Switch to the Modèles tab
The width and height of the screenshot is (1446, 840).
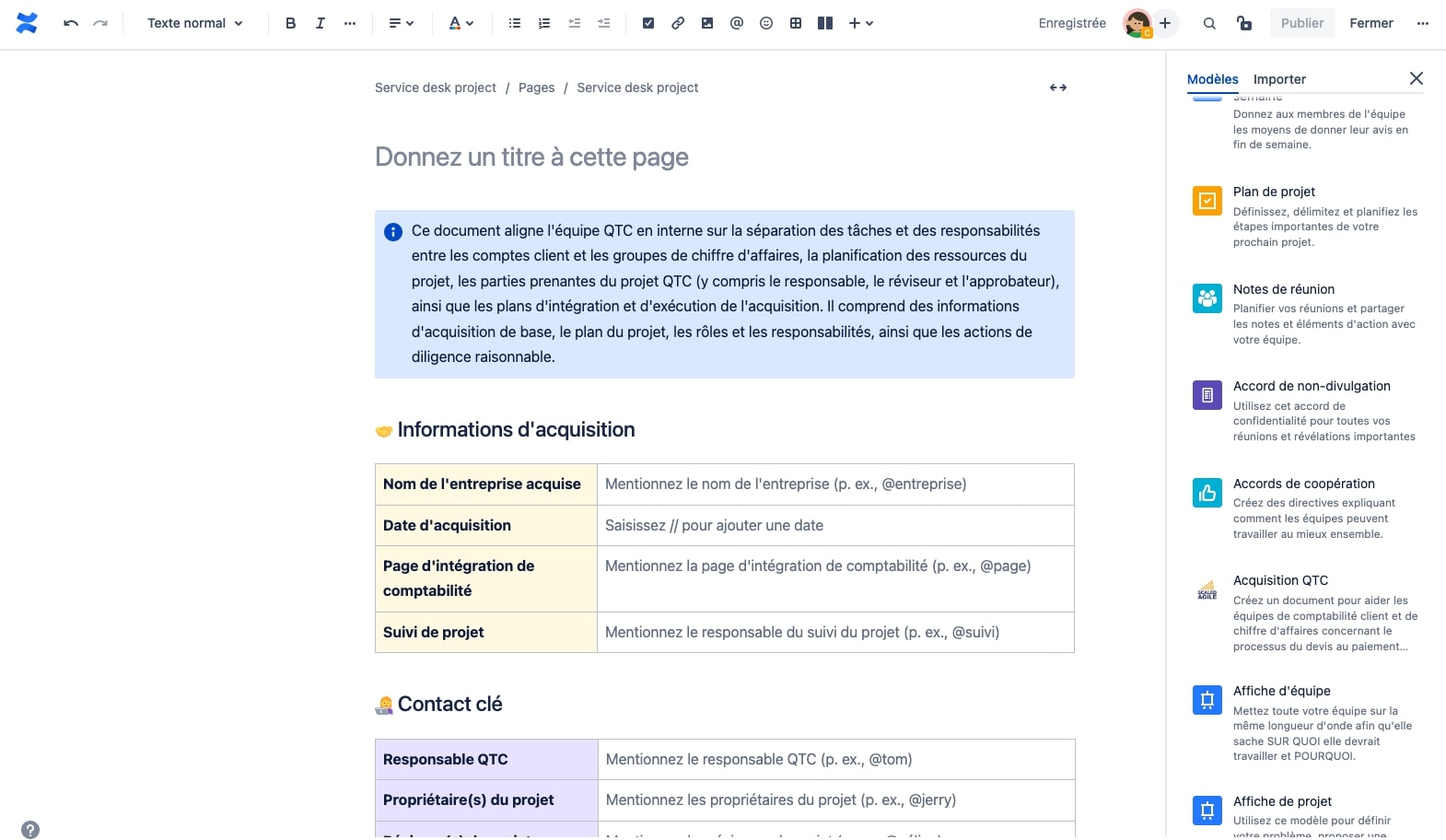1213,79
